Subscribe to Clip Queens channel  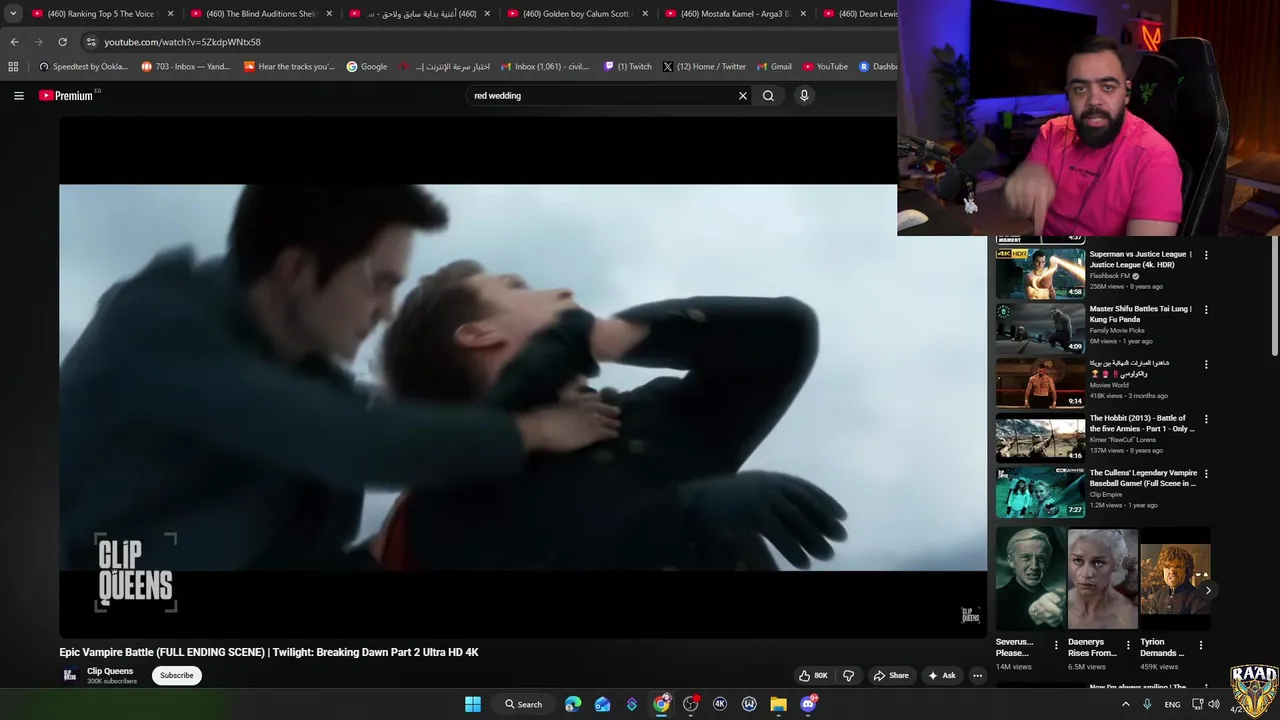click(177, 675)
